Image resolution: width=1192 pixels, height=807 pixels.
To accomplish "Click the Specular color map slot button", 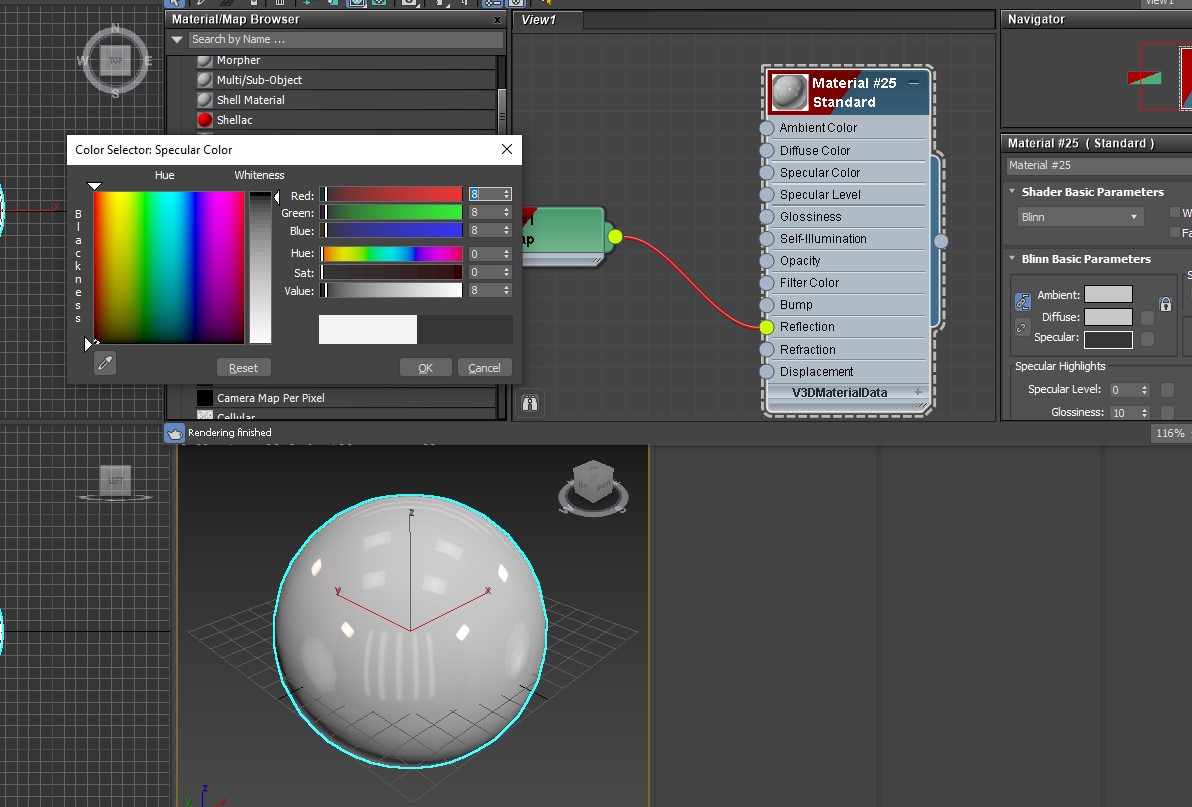I will [x=1148, y=339].
